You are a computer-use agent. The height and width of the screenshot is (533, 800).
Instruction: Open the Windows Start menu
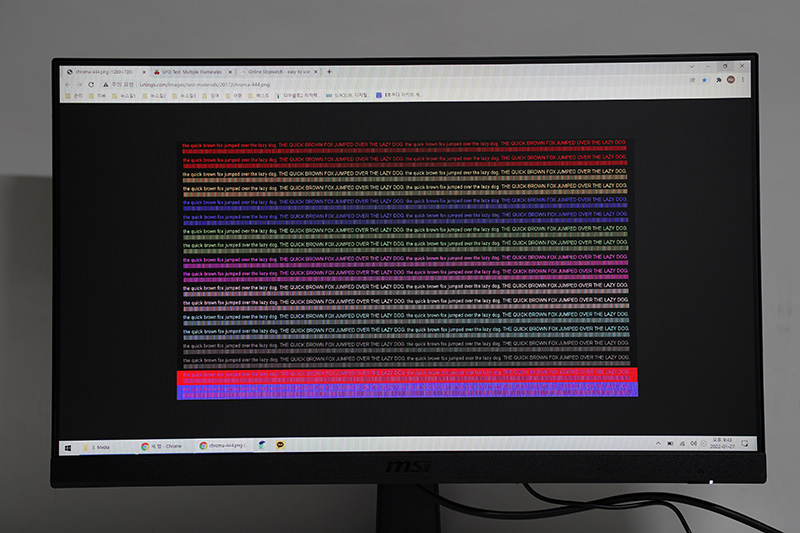tap(68, 447)
